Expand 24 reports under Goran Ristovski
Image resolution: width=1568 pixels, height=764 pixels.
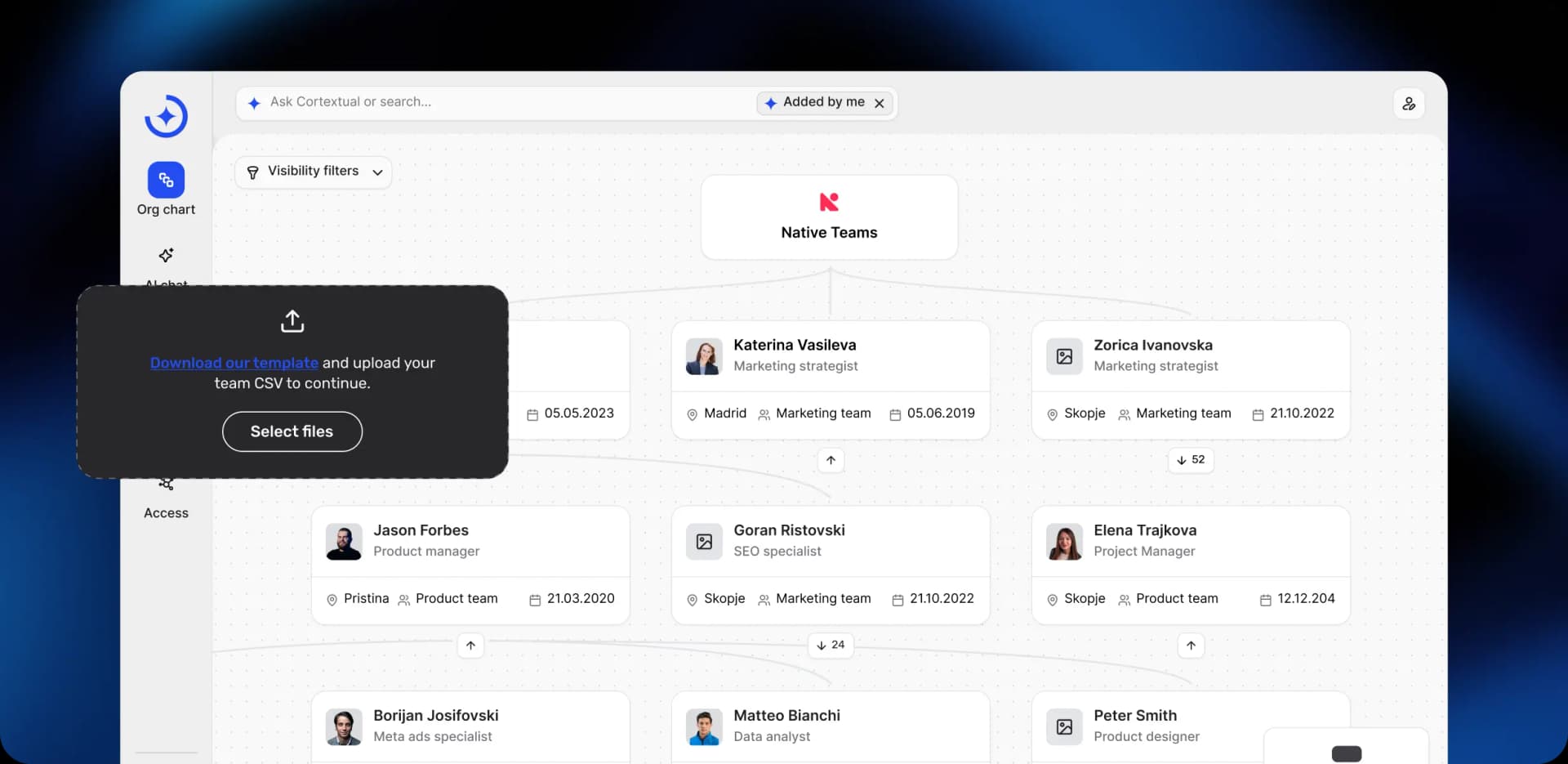click(x=831, y=646)
